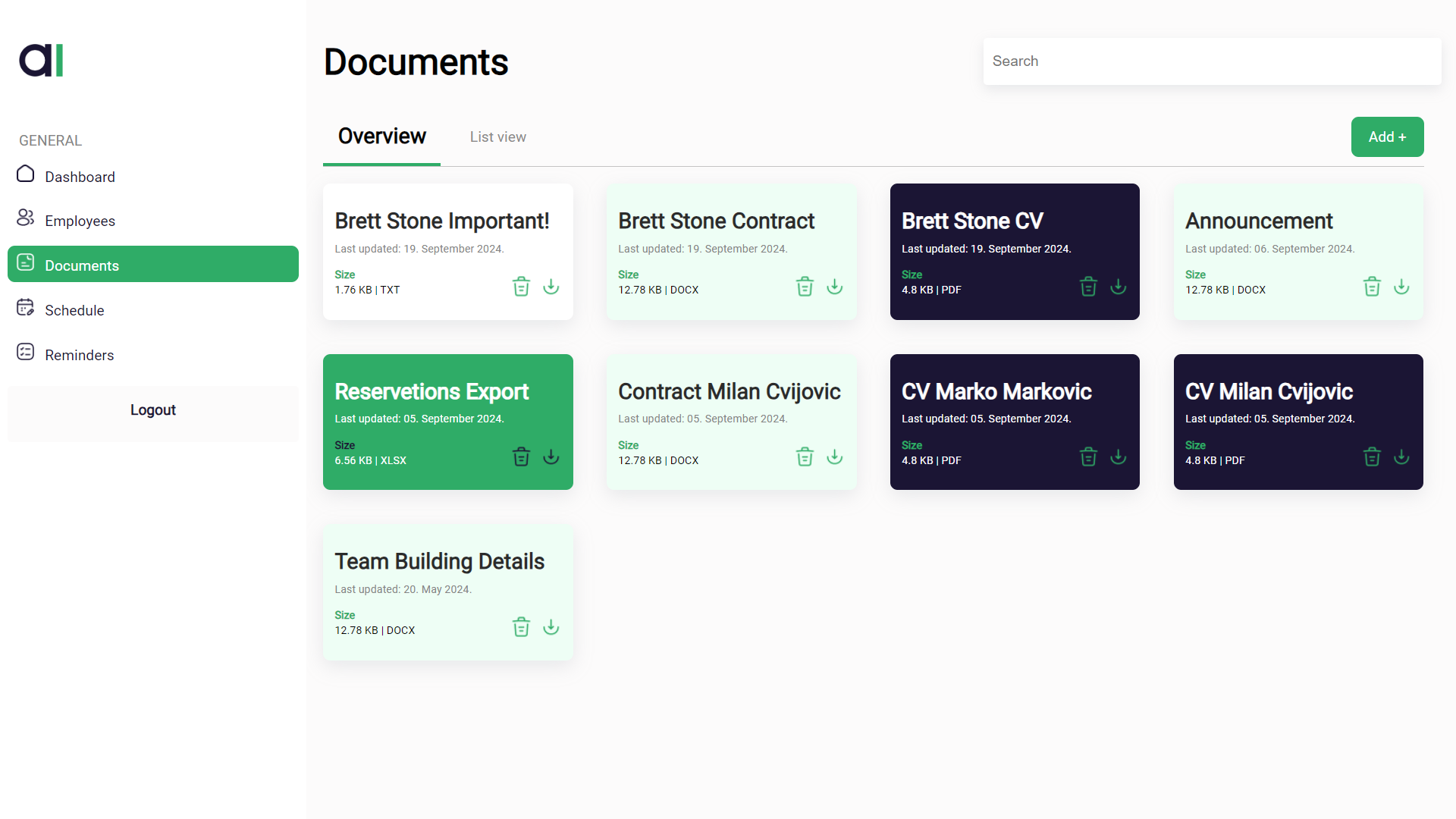Download the Announcement document
Viewport: 1456px width, 819px height.
(1401, 287)
